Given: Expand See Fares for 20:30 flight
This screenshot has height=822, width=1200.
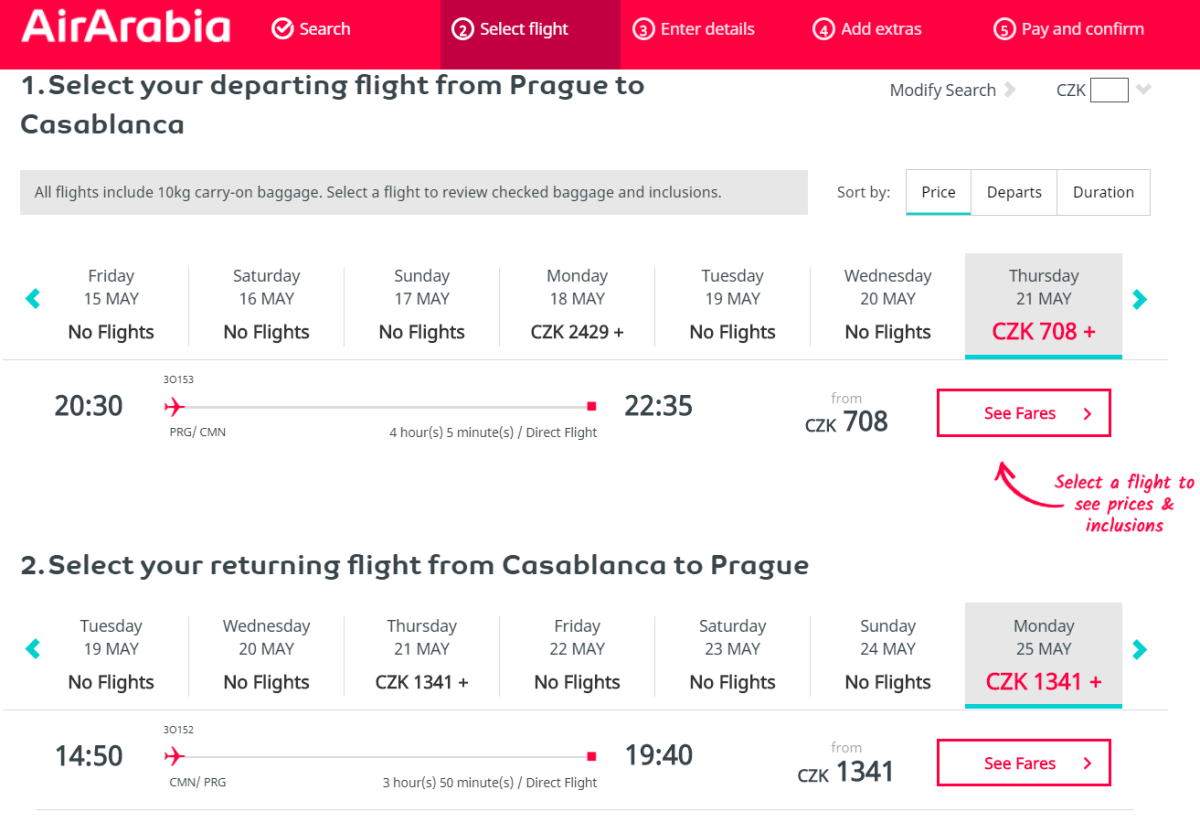Looking at the screenshot, I should (1023, 413).
